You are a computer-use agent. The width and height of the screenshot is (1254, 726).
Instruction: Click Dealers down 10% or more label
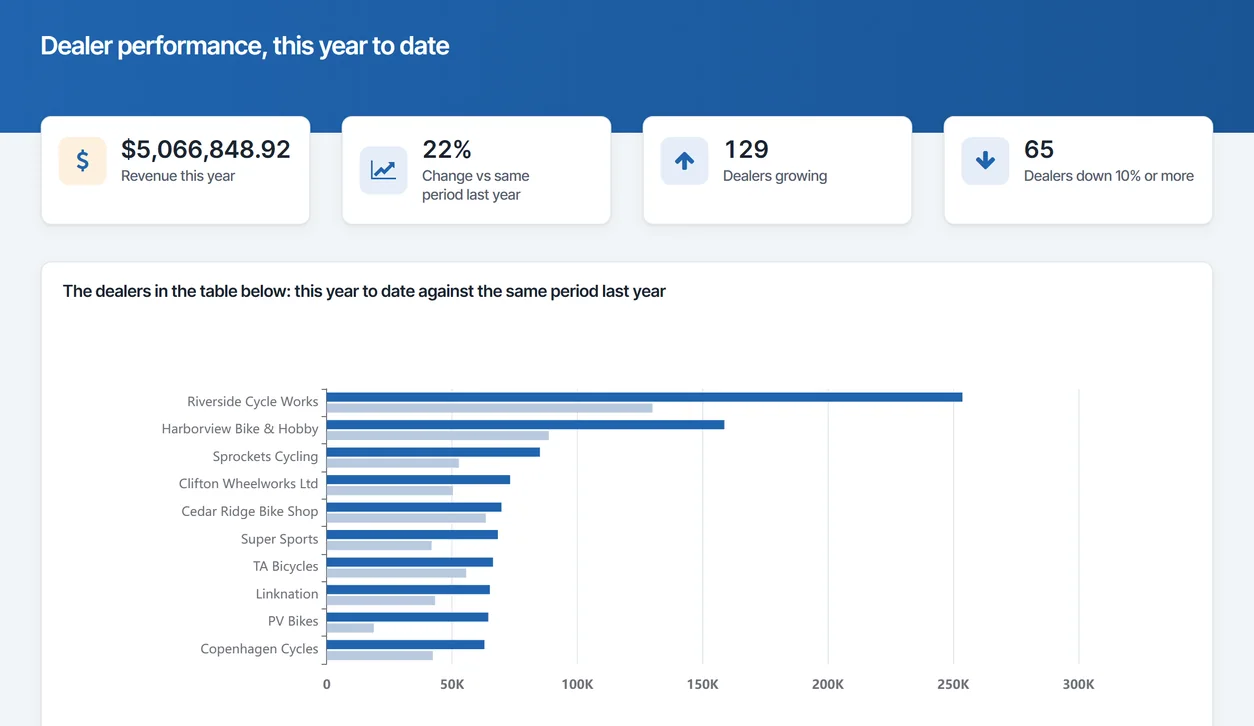(x=1109, y=176)
